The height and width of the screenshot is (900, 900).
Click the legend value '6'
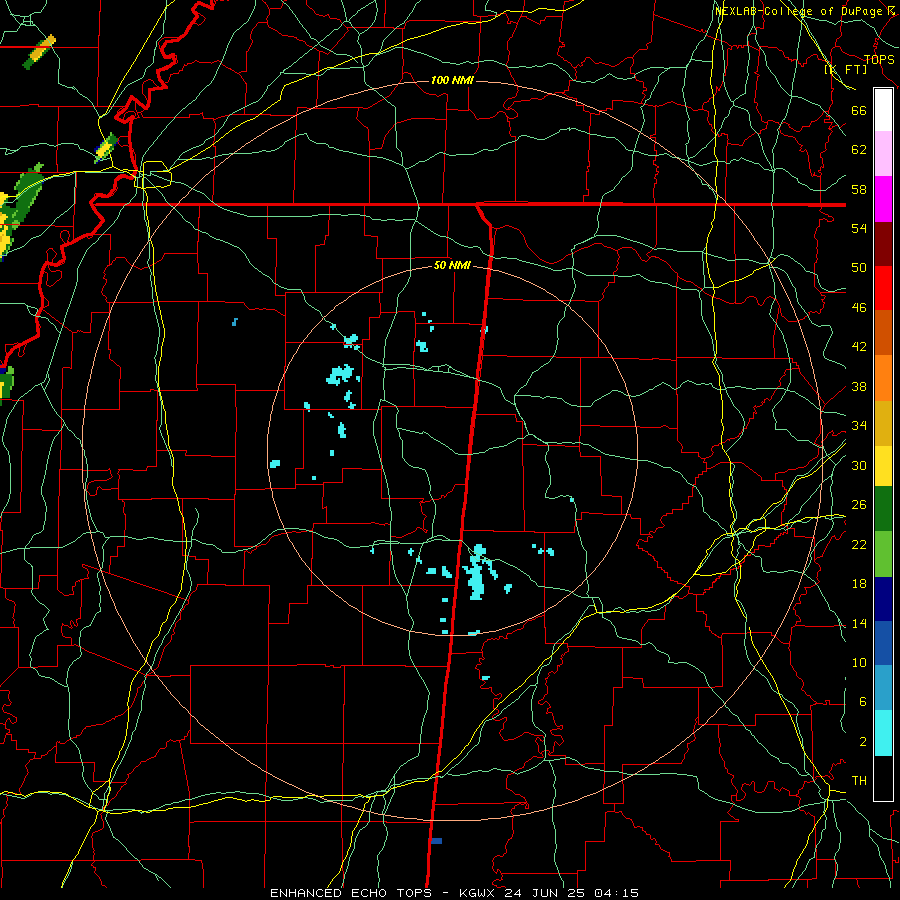(x=863, y=702)
